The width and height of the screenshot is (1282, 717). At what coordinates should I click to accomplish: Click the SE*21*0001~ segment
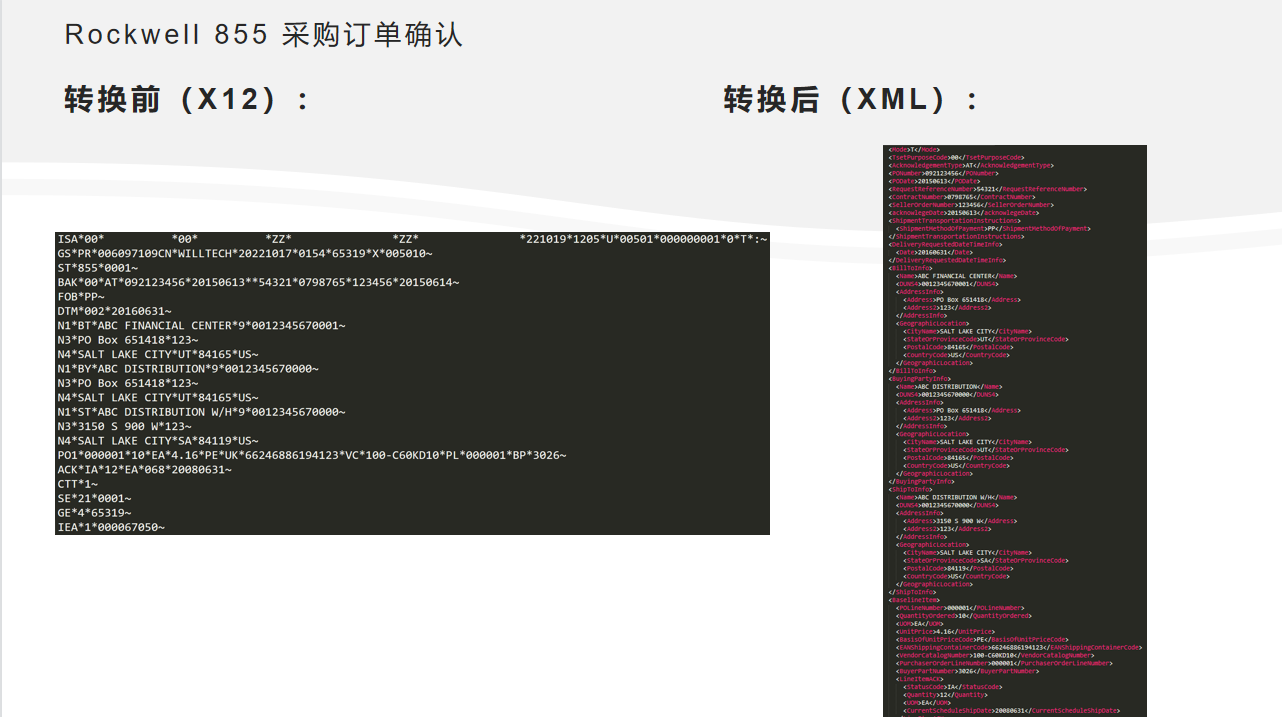[x=94, y=498]
